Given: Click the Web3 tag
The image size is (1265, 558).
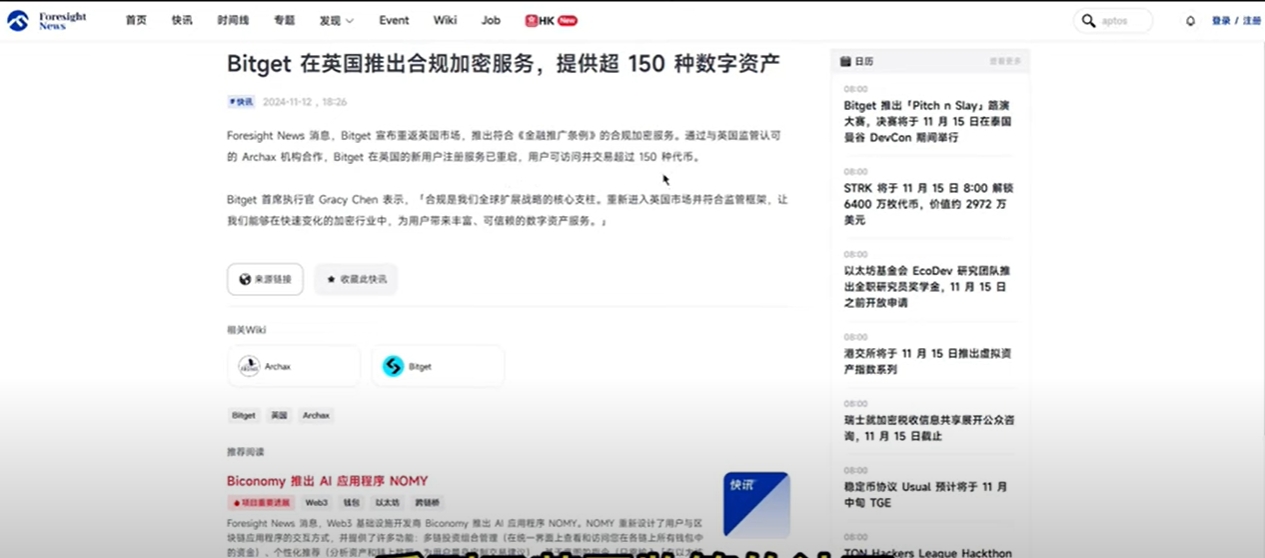Looking at the screenshot, I should tap(317, 503).
